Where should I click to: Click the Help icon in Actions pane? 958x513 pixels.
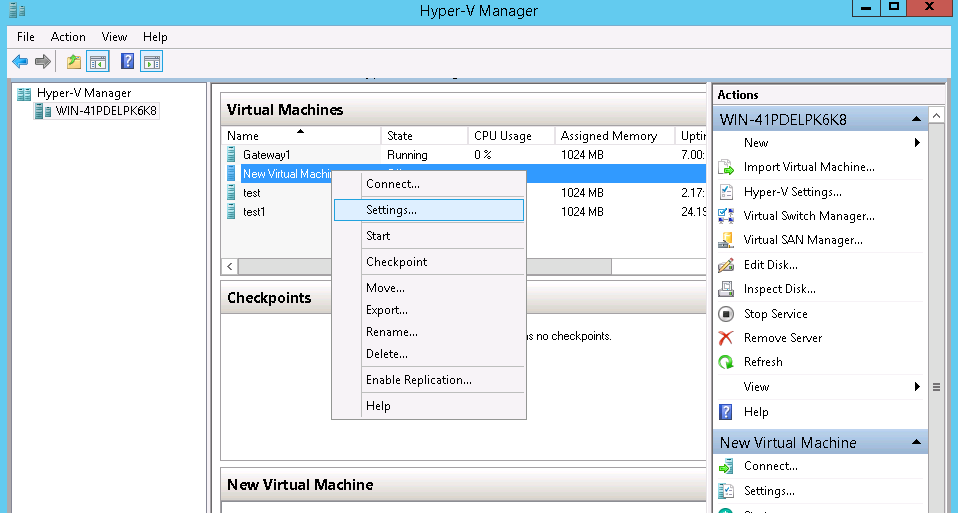(726, 412)
